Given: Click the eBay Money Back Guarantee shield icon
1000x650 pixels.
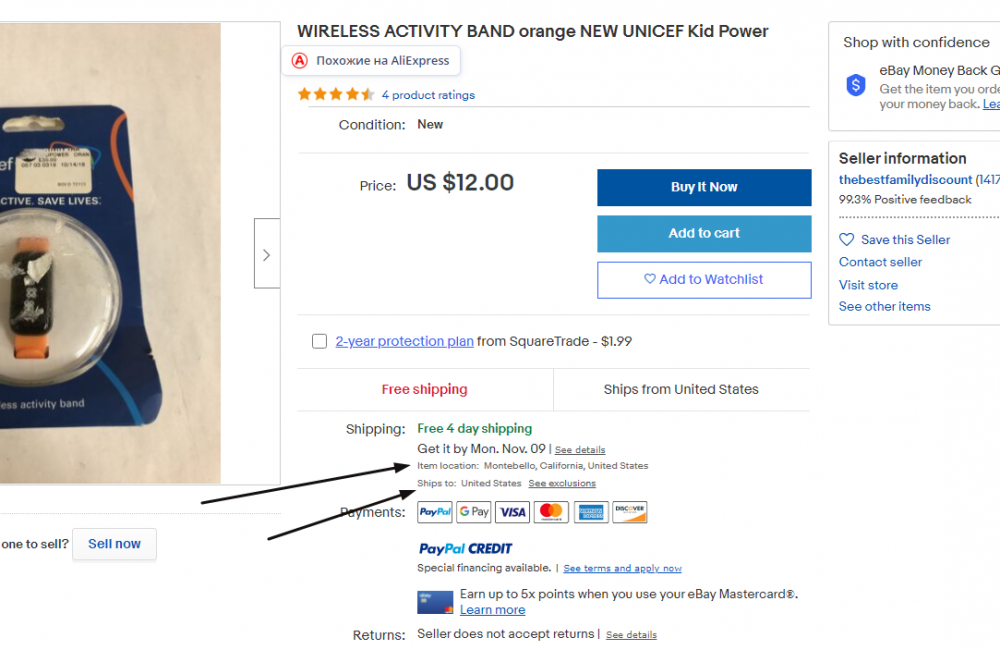Looking at the screenshot, I should [x=855, y=85].
